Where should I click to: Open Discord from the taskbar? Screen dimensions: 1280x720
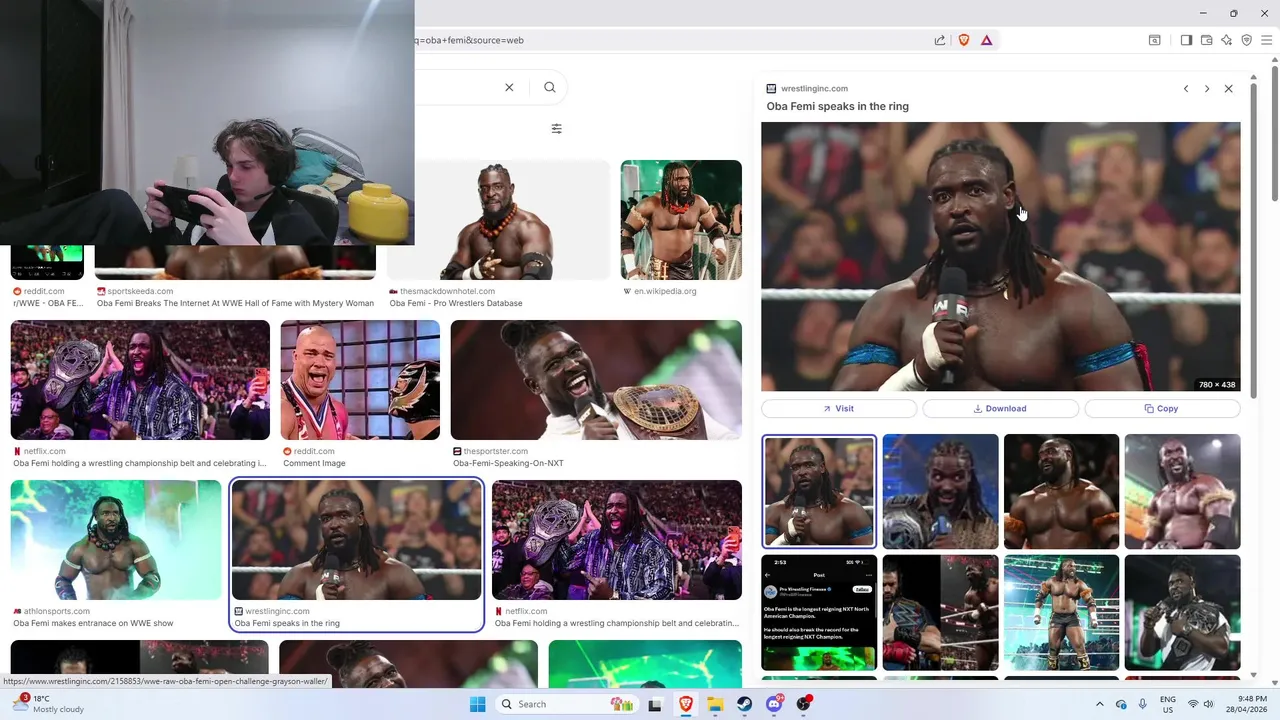click(x=774, y=704)
